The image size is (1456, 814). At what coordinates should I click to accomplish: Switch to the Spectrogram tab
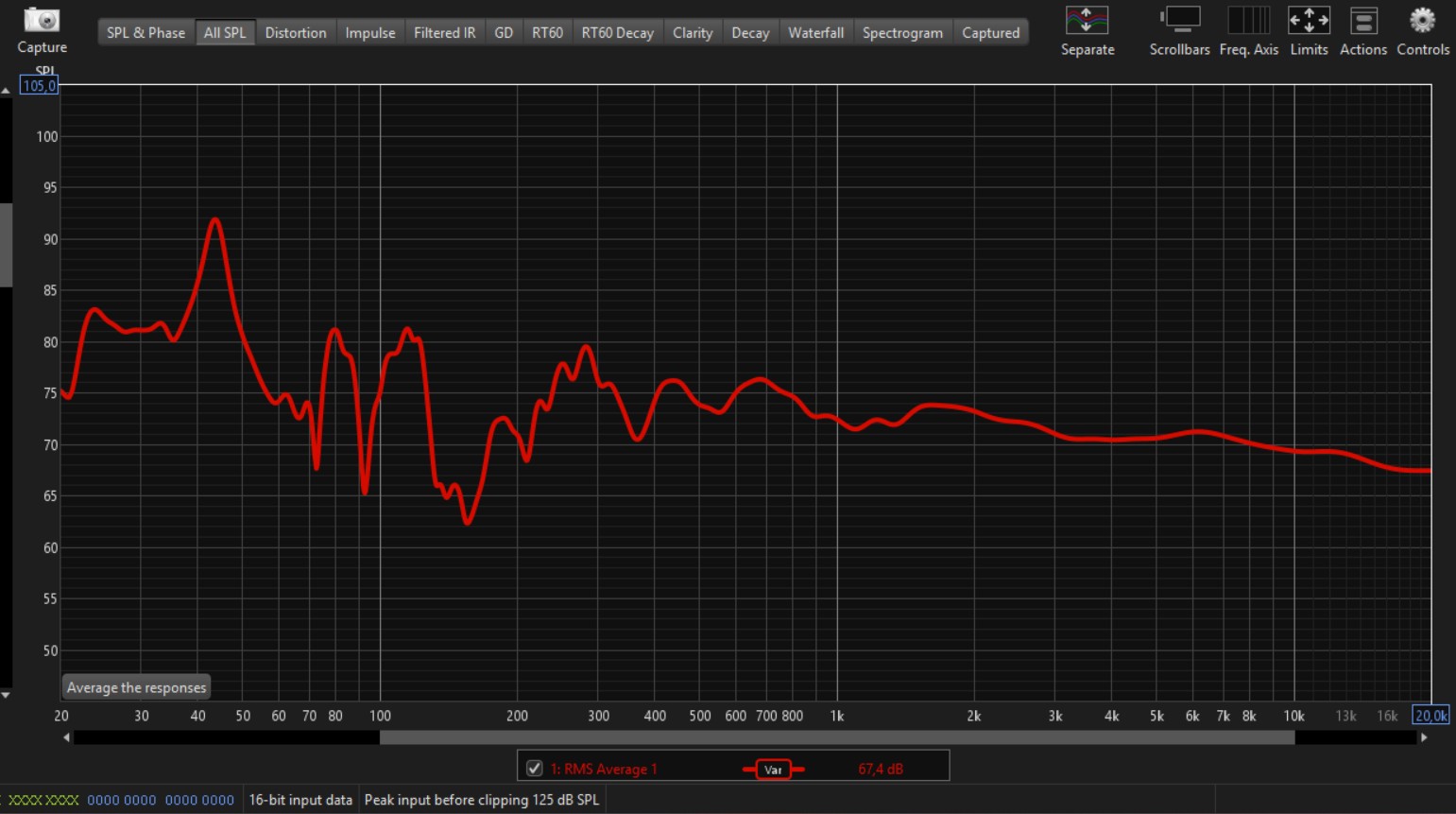click(901, 33)
